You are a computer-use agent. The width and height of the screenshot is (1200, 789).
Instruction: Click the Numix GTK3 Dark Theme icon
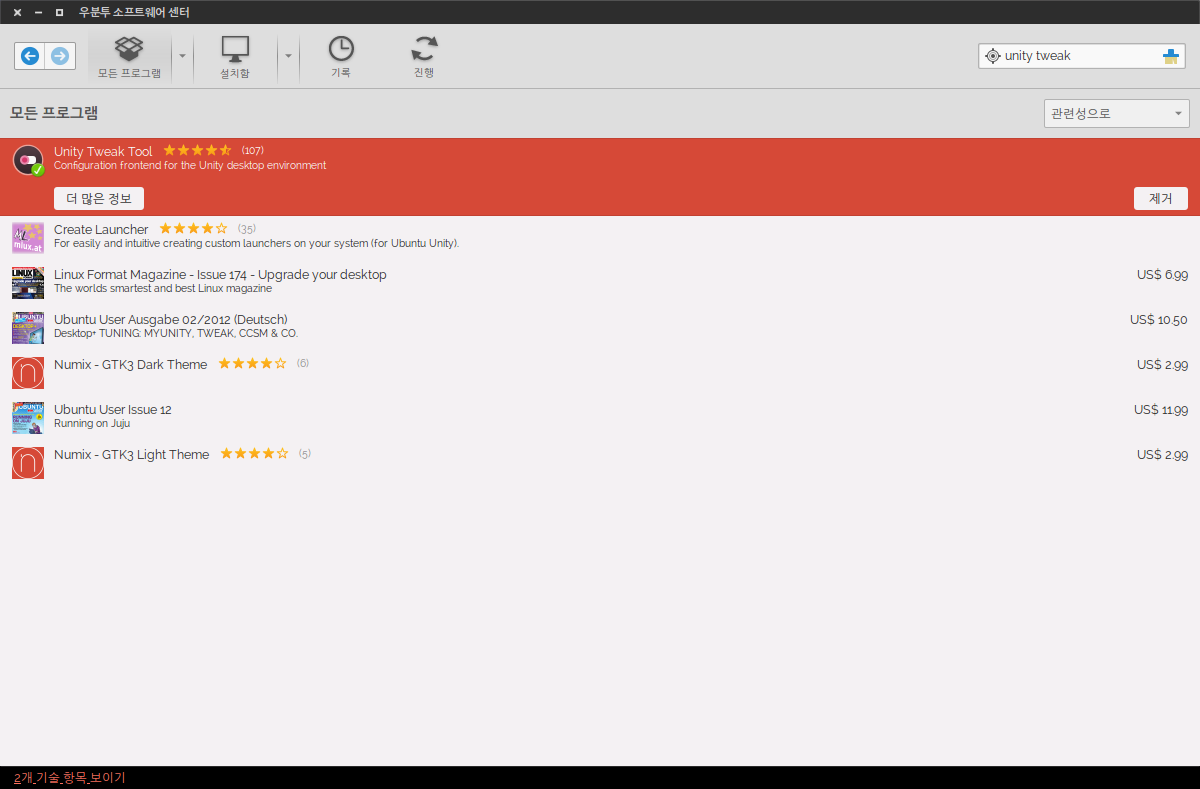(28, 373)
